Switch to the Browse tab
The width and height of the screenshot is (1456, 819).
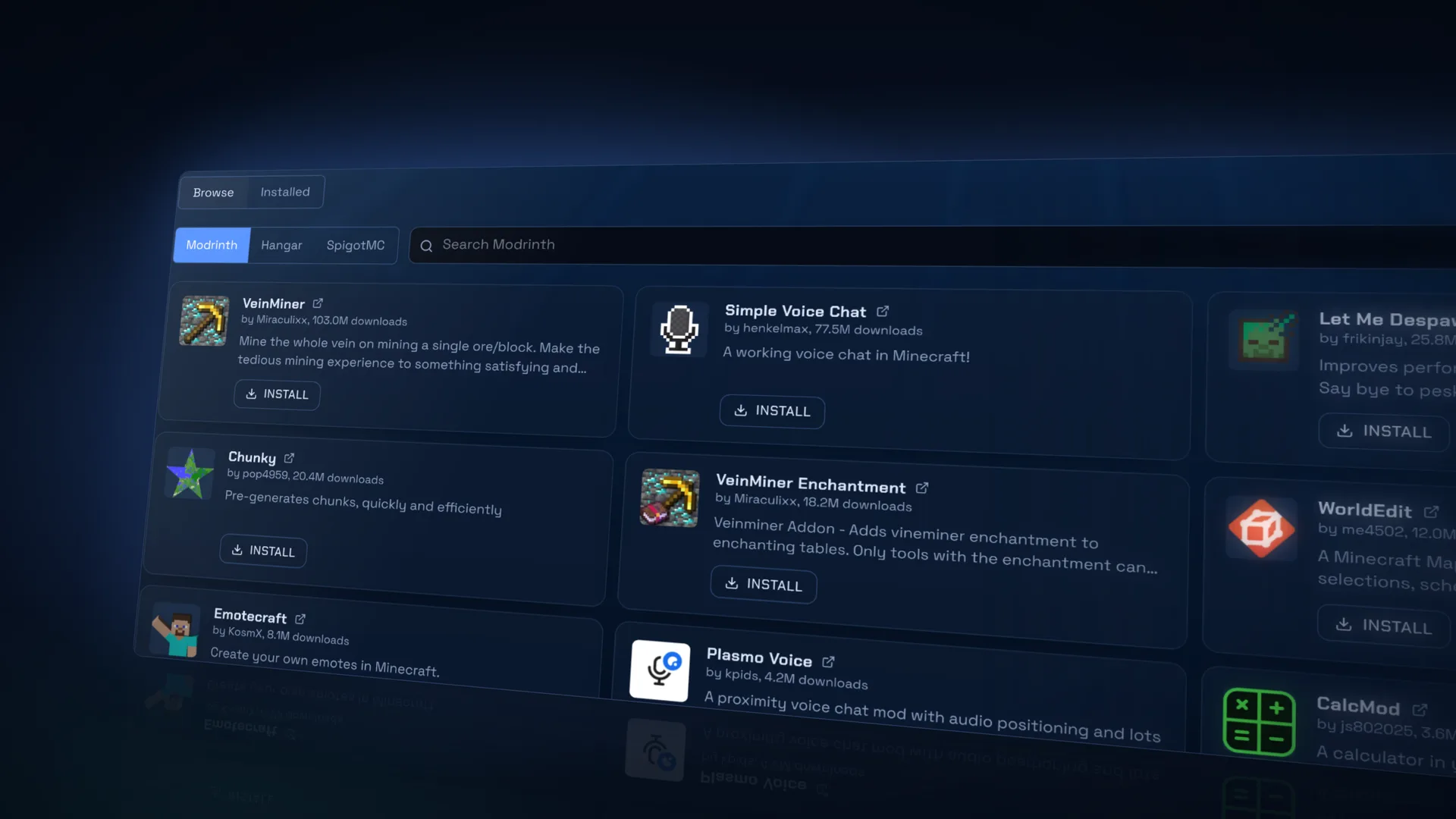[213, 193]
